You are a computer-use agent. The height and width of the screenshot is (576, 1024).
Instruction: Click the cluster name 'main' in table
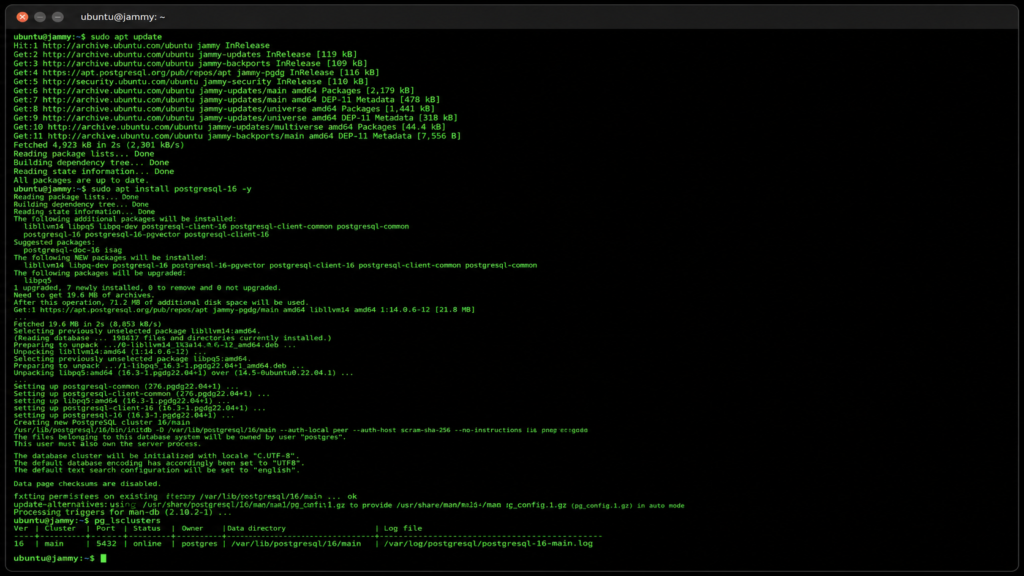point(54,543)
